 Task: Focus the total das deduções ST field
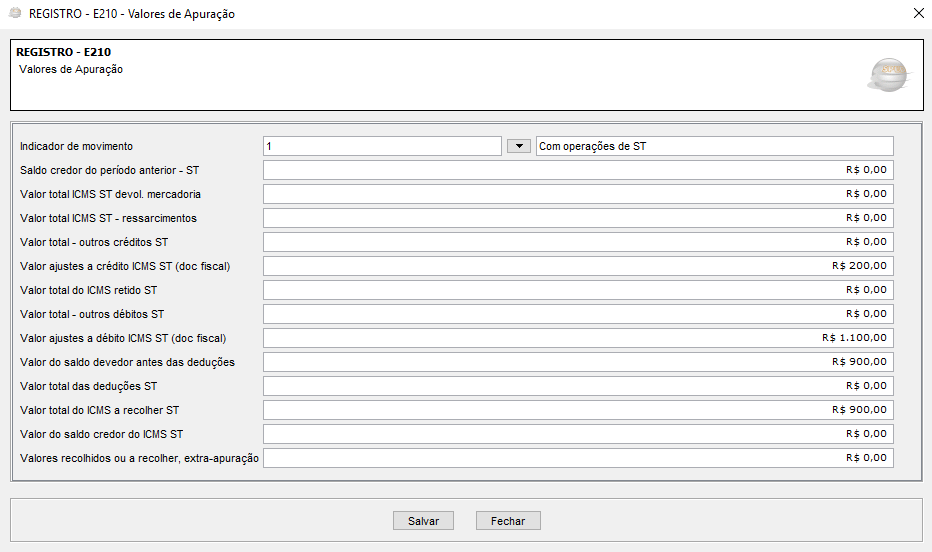pyautogui.click(x=577, y=386)
